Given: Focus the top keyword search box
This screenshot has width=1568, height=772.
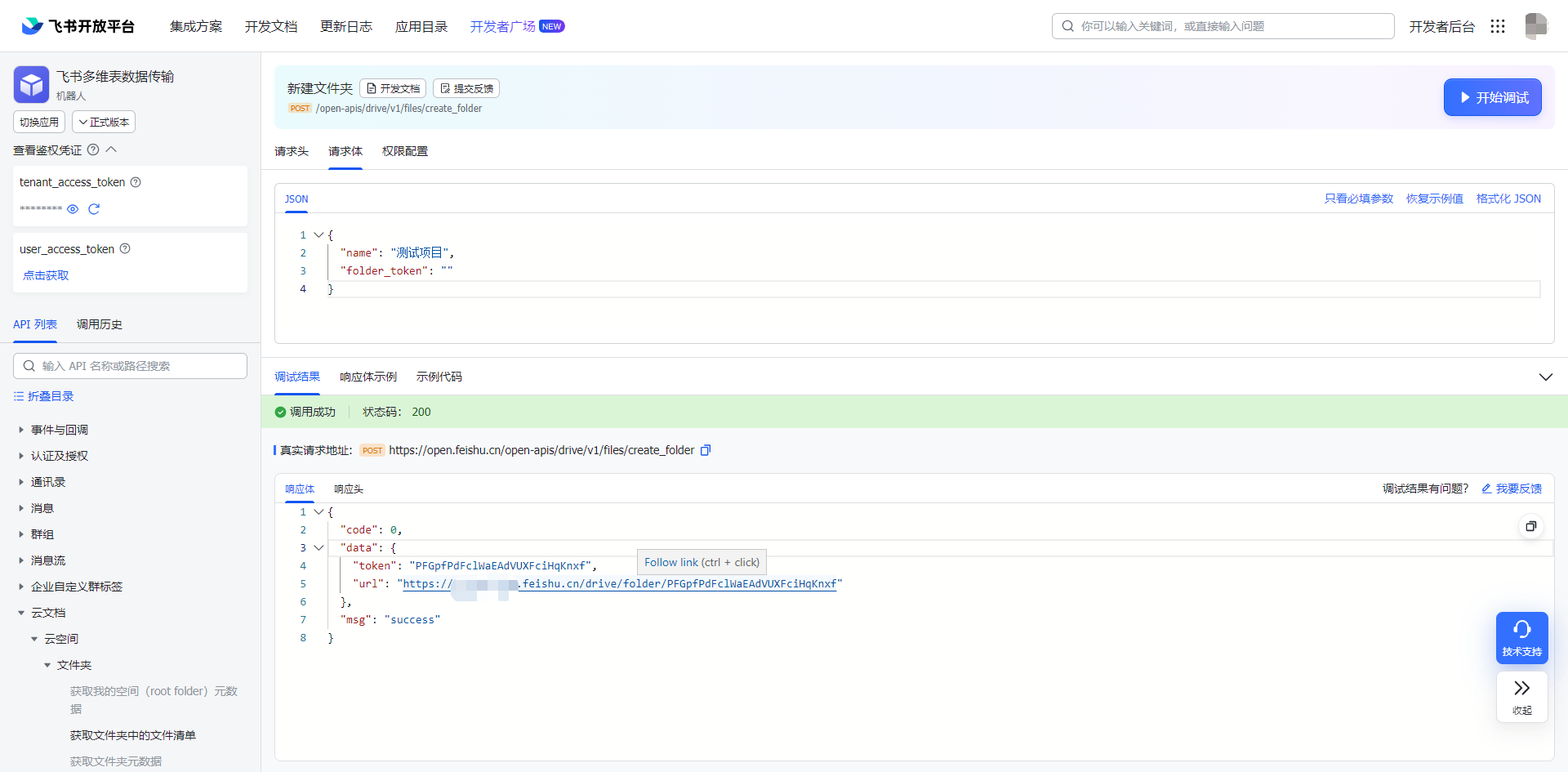Looking at the screenshot, I should (1223, 26).
